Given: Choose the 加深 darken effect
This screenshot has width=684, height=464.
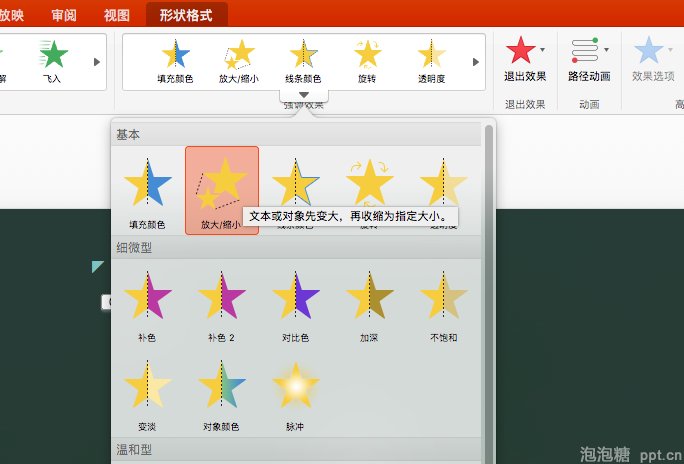Looking at the screenshot, I should tap(369, 303).
